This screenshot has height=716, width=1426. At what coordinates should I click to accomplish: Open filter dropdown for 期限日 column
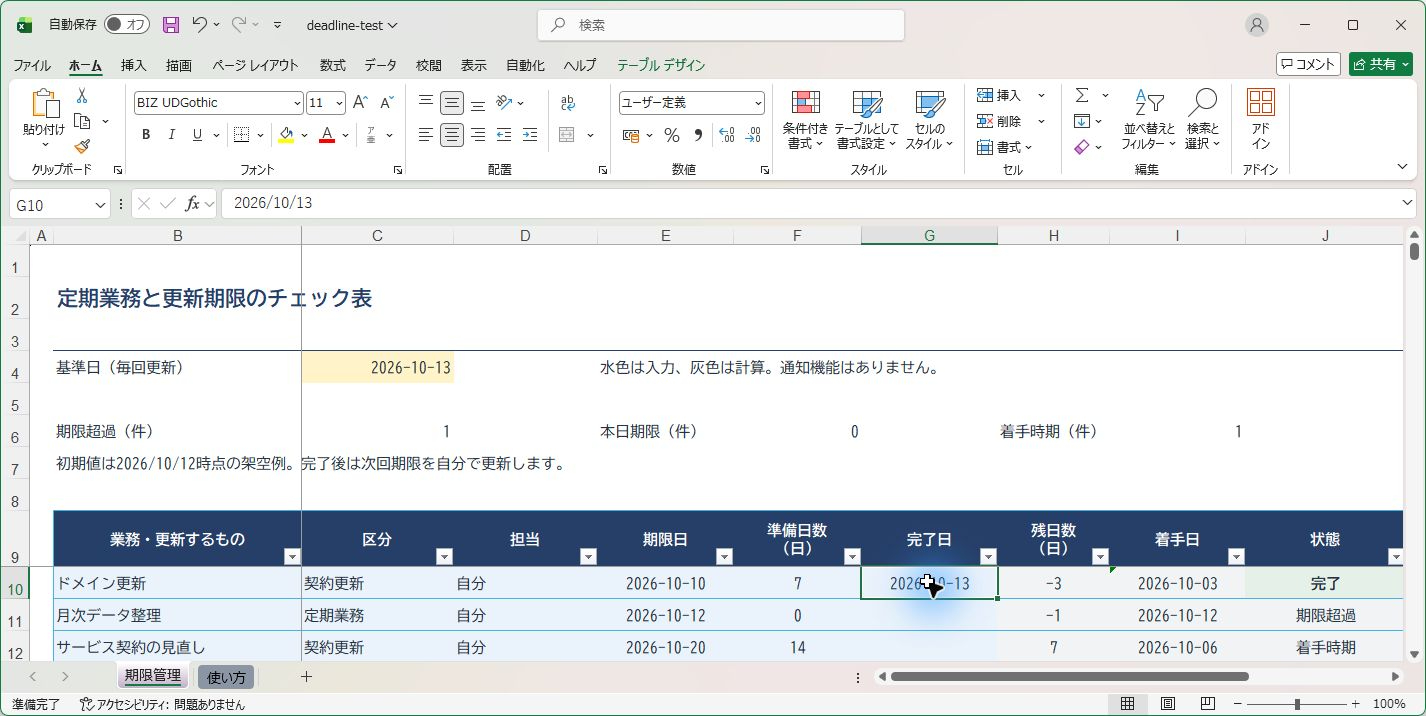coord(724,556)
